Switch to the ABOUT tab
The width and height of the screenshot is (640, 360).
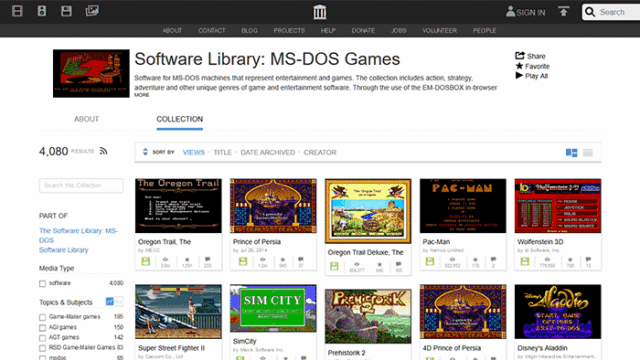87,119
